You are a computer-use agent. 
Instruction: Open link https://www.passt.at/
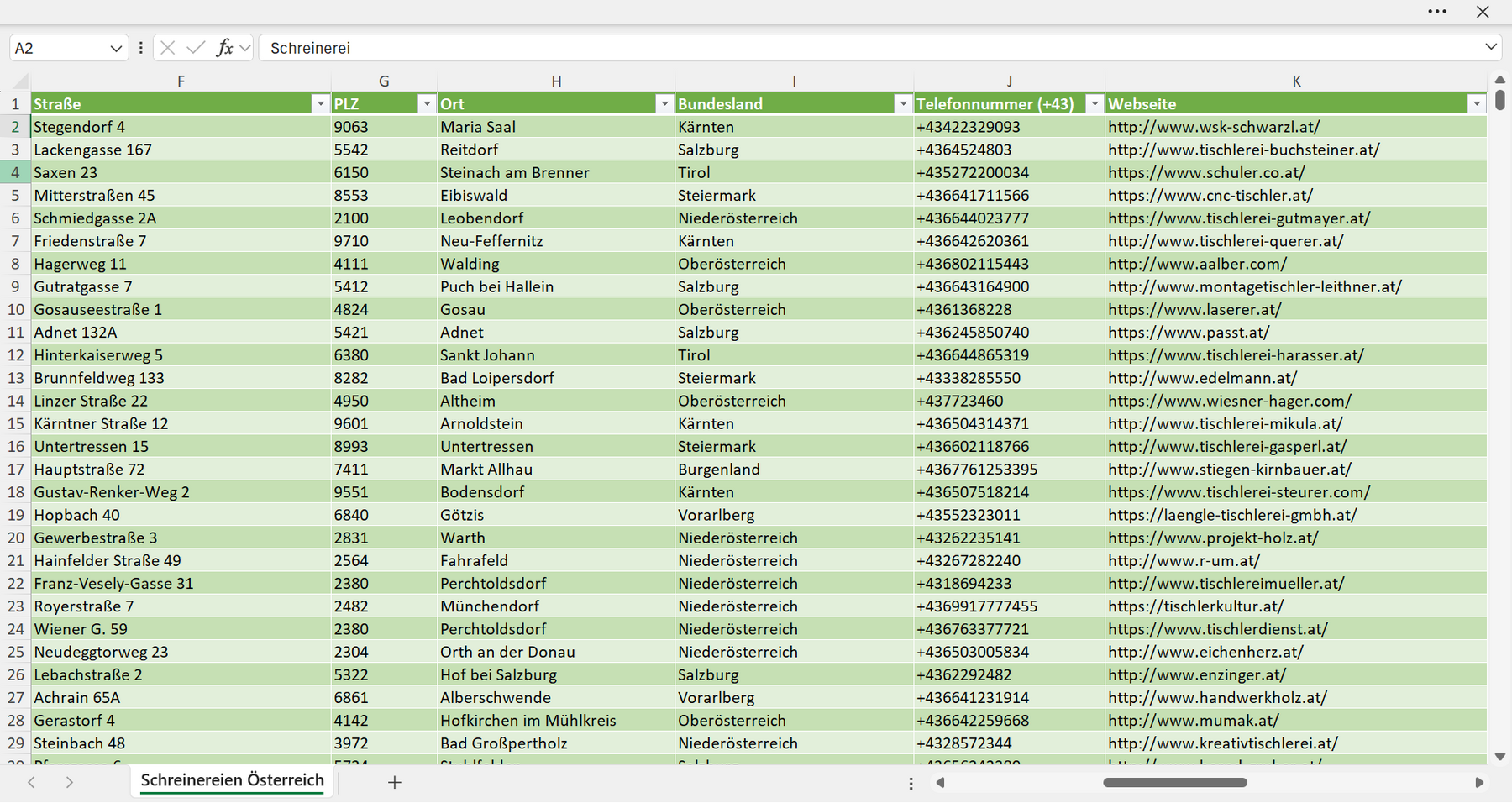click(1189, 333)
